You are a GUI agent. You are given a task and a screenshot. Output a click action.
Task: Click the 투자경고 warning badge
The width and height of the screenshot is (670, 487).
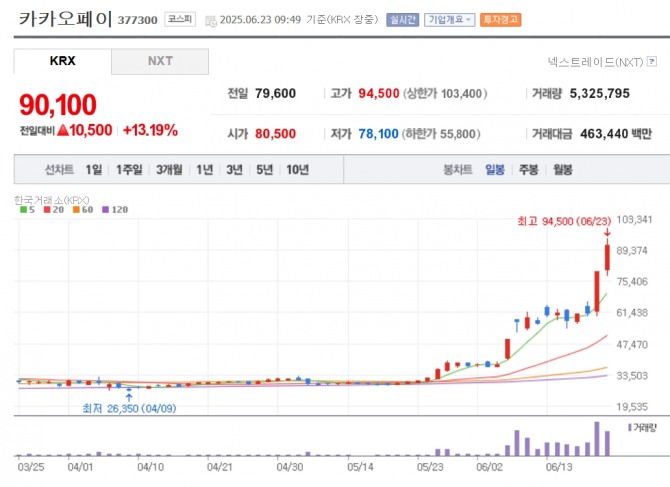coord(500,20)
